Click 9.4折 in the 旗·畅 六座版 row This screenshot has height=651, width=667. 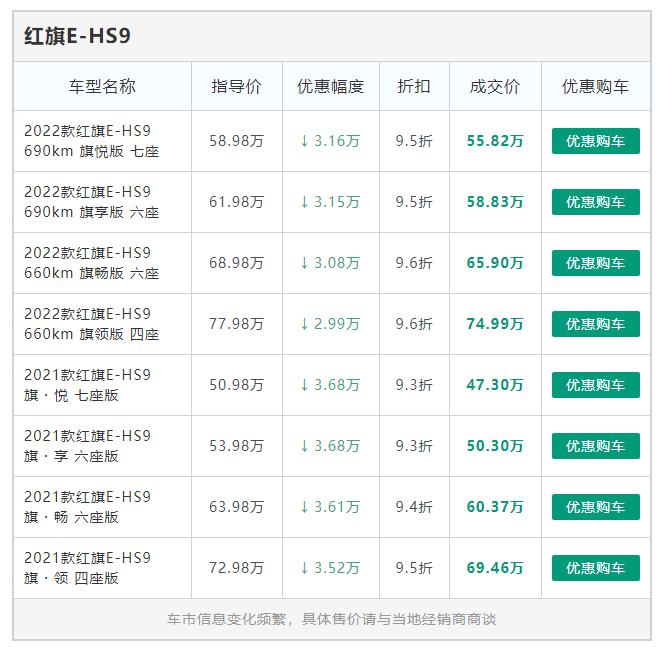click(414, 507)
